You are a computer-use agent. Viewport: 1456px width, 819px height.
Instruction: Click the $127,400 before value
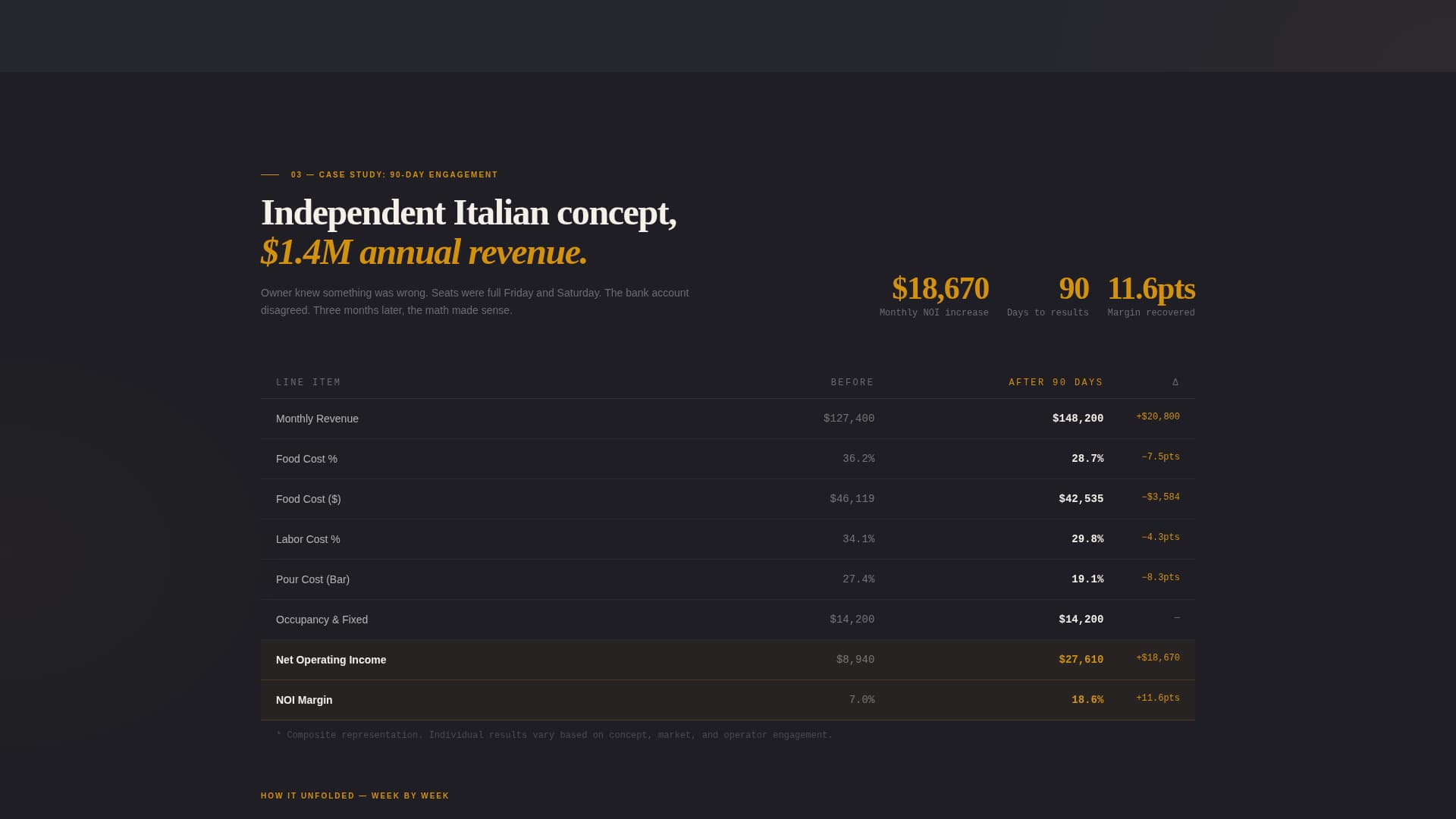click(x=849, y=419)
